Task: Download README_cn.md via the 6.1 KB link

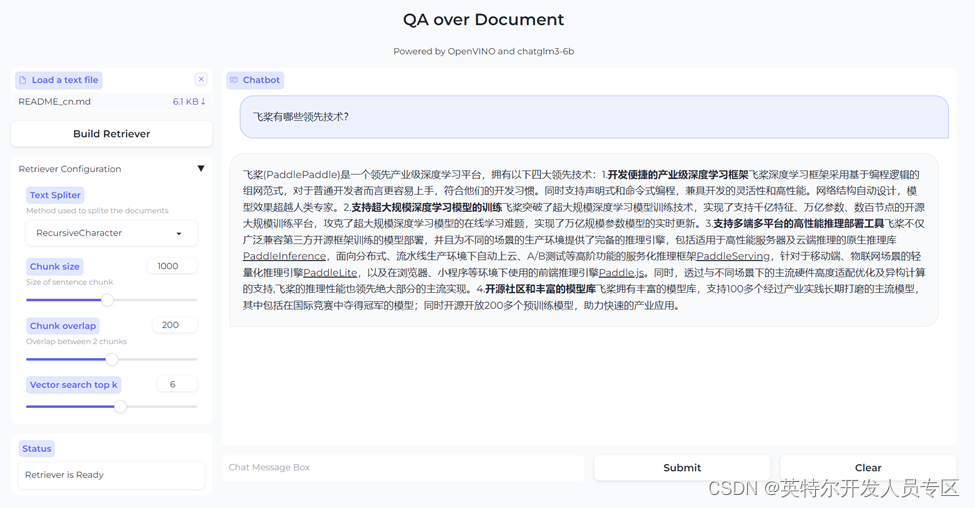Action: pyautogui.click(x=188, y=101)
